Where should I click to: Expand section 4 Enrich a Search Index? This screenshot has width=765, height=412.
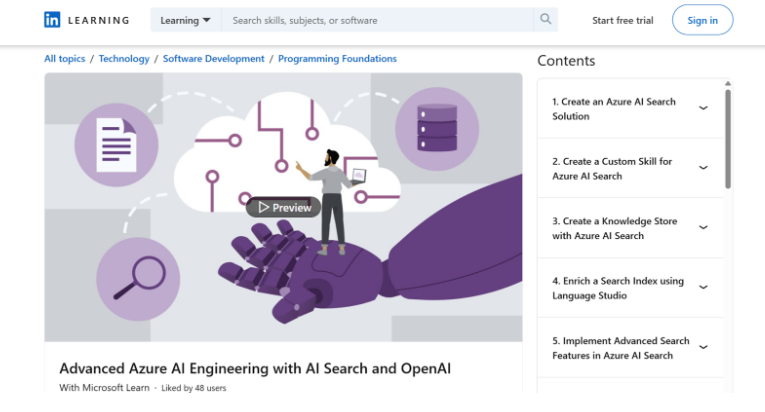[630, 288]
